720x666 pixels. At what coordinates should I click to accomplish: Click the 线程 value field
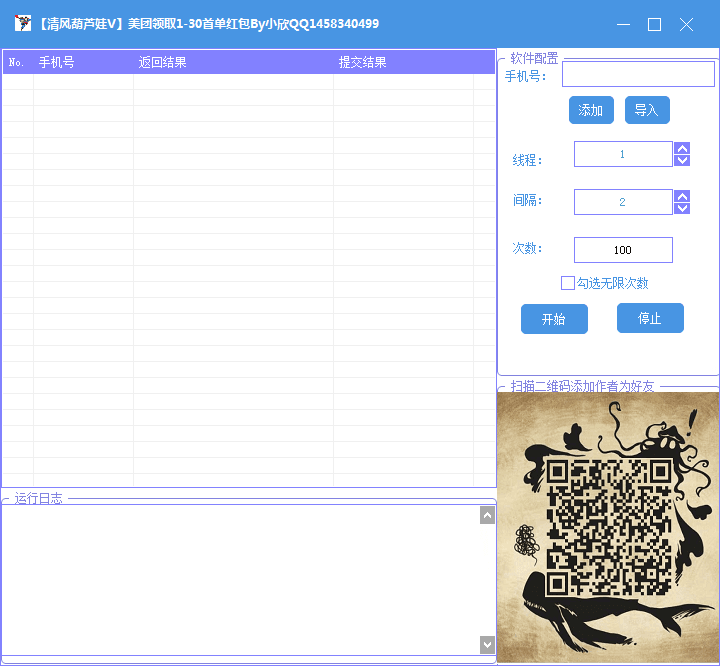[623, 154]
